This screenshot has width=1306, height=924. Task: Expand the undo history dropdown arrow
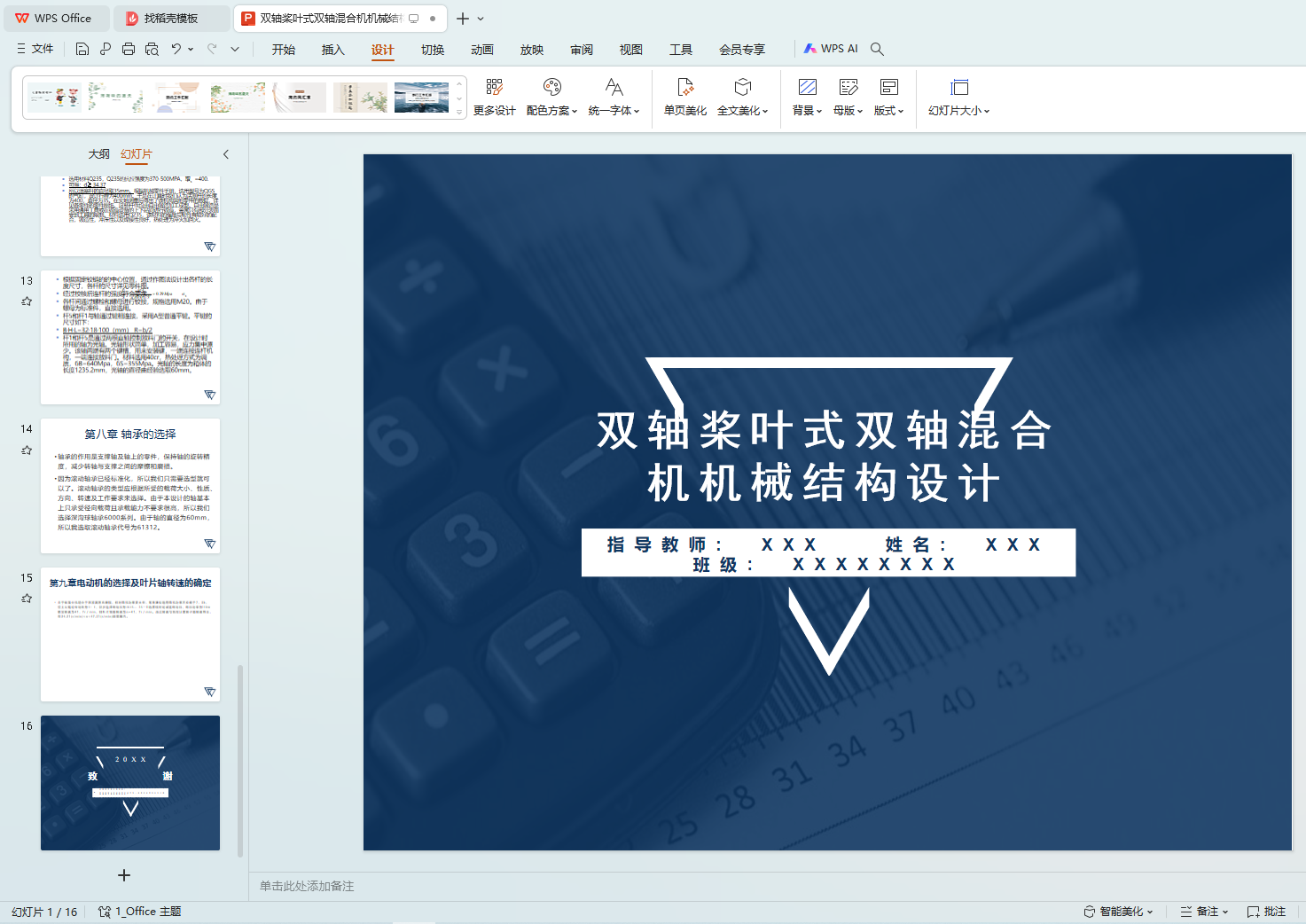191,49
